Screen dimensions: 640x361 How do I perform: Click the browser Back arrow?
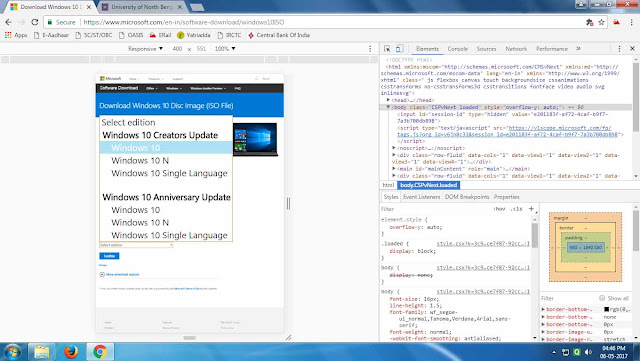point(9,22)
